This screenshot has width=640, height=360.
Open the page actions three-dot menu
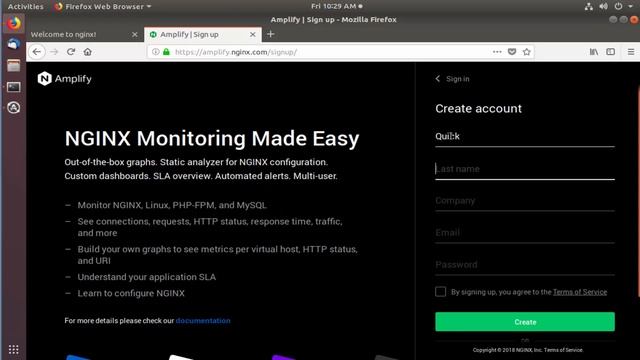[x=497, y=52]
